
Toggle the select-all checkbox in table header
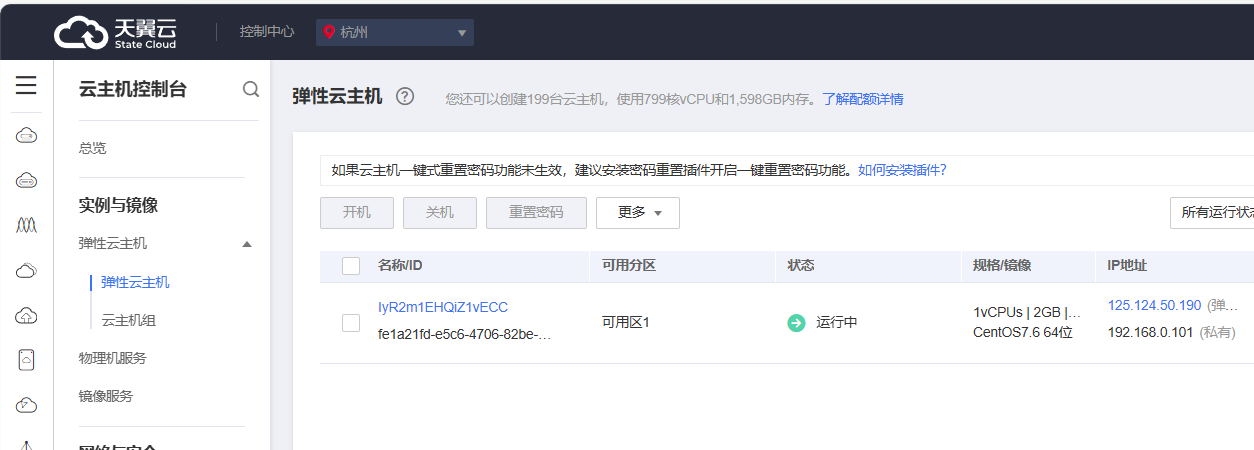(351, 266)
